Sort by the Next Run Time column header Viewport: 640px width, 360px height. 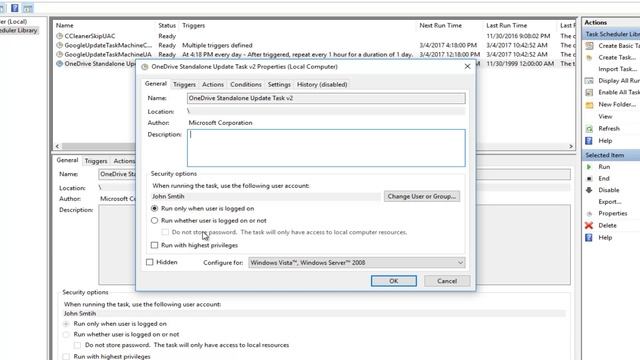[x=440, y=25]
